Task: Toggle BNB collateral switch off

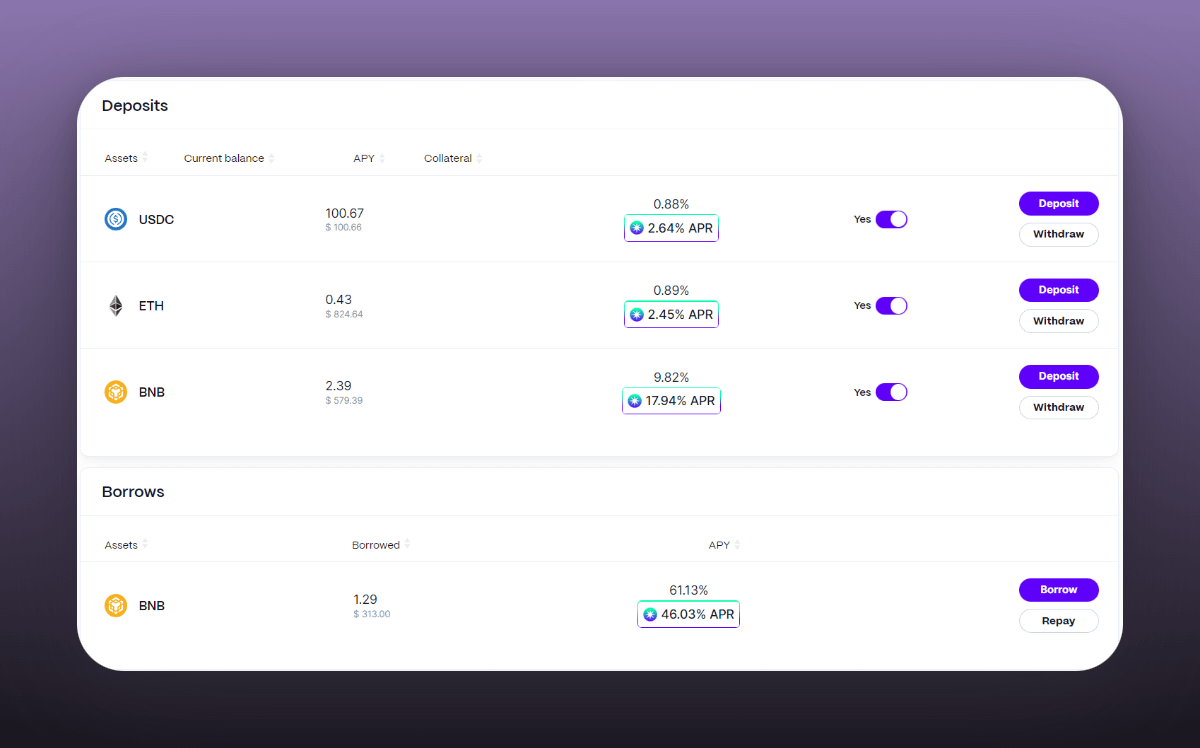Action: pyautogui.click(x=891, y=392)
